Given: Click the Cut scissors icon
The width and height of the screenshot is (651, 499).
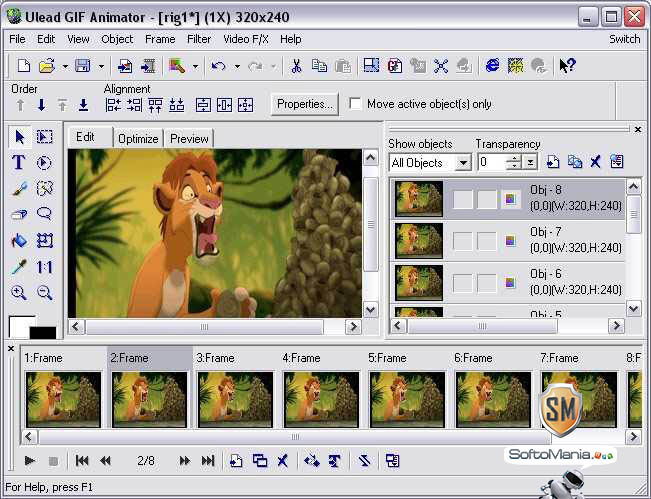Looking at the screenshot, I should point(296,66).
